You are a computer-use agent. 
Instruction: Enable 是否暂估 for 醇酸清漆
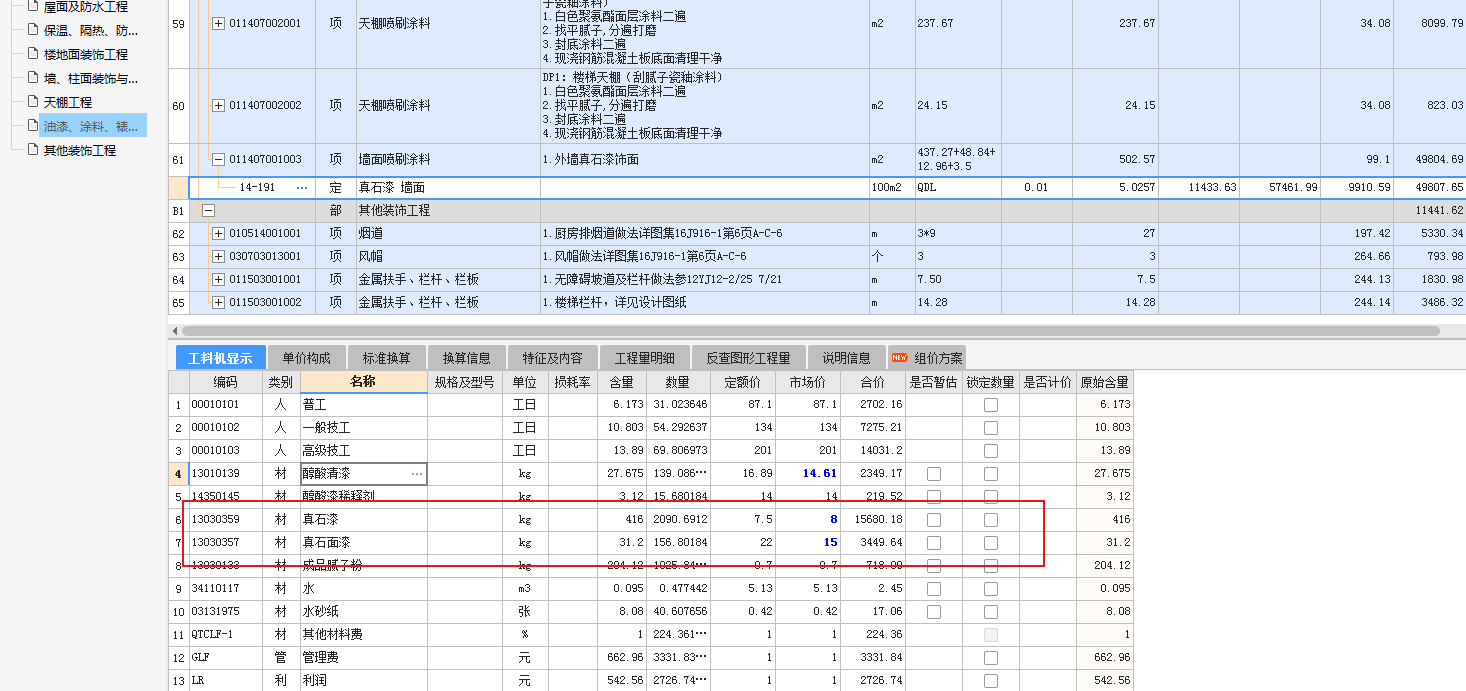(x=933, y=474)
